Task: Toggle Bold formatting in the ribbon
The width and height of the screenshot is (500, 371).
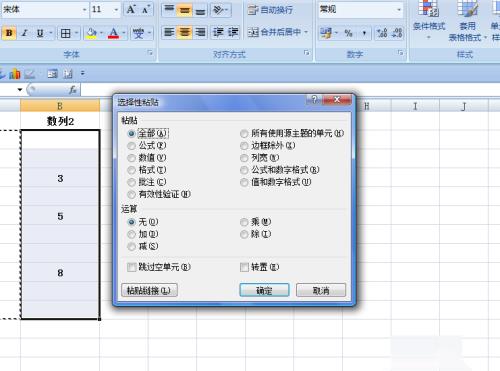Action: pyautogui.click(x=9, y=33)
